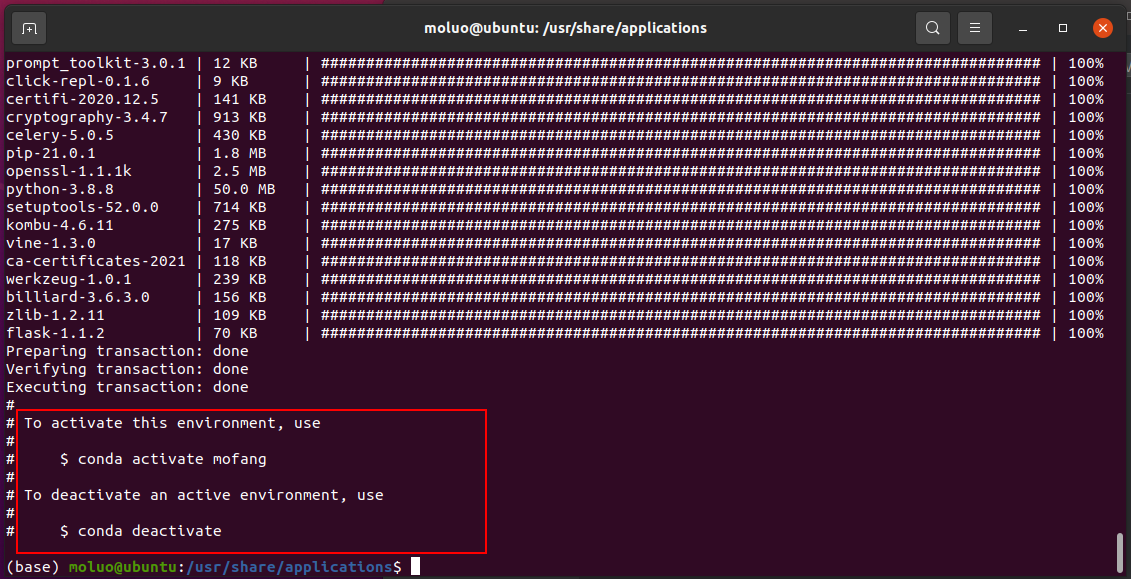1131x579 pixels.
Task: Click the text cursor at the prompt
Action: (415, 567)
